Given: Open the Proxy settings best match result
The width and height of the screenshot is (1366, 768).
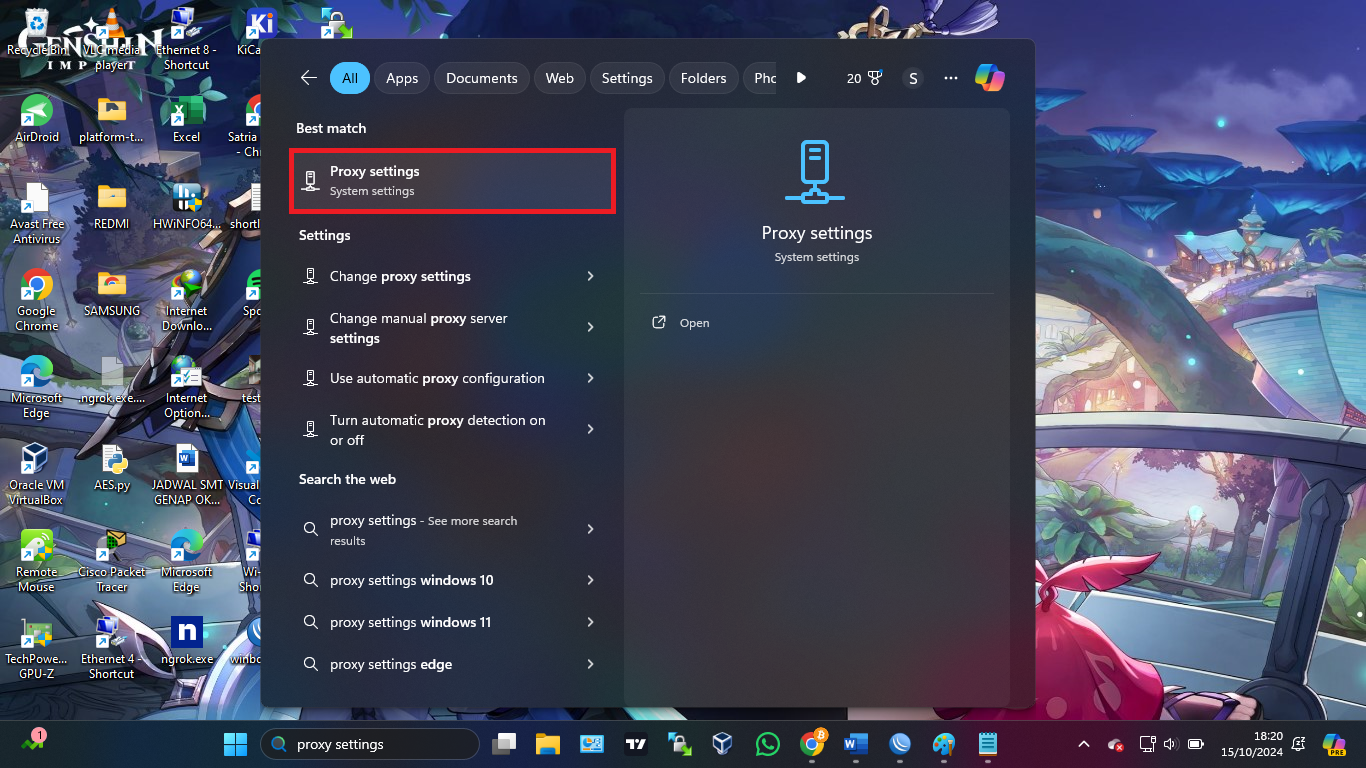Looking at the screenshot, I should coord(452,181).
